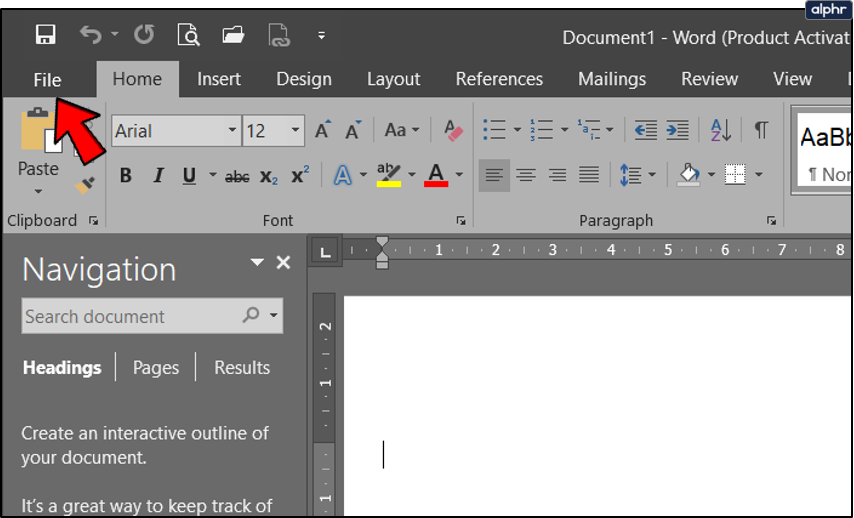Click the Save icon in title bar
Screen dimensions: 854x518
tap(45, 36)
